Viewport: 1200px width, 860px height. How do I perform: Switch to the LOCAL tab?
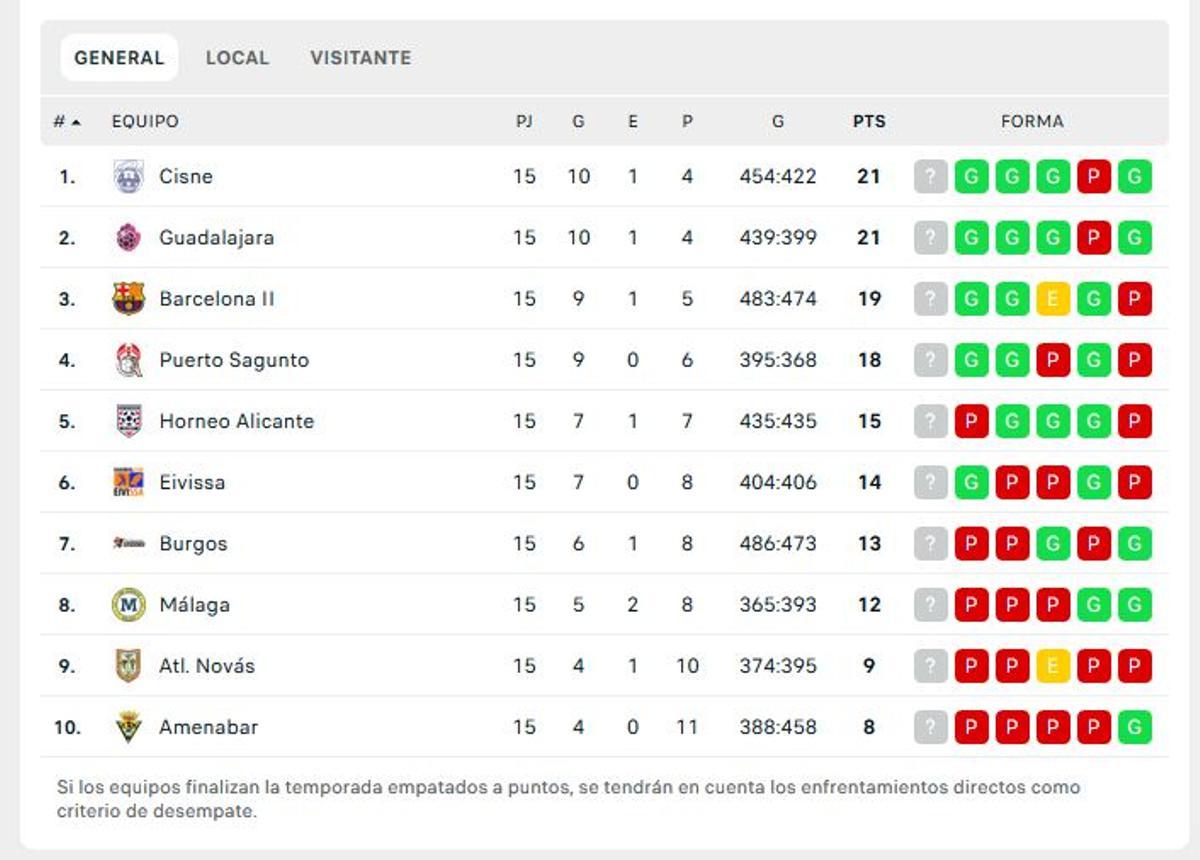pos(236,57)
